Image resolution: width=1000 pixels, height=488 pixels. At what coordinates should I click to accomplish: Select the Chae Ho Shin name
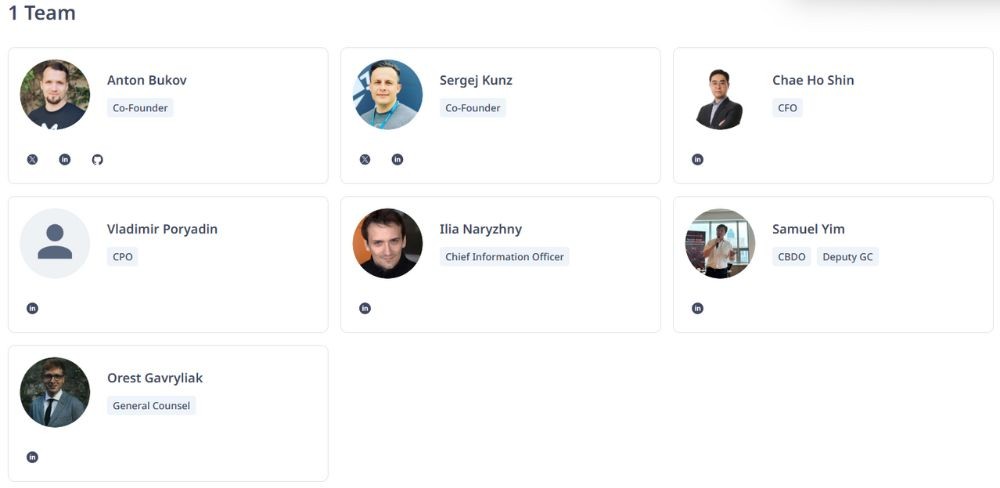pyautogui.click(x=813, y=80)
